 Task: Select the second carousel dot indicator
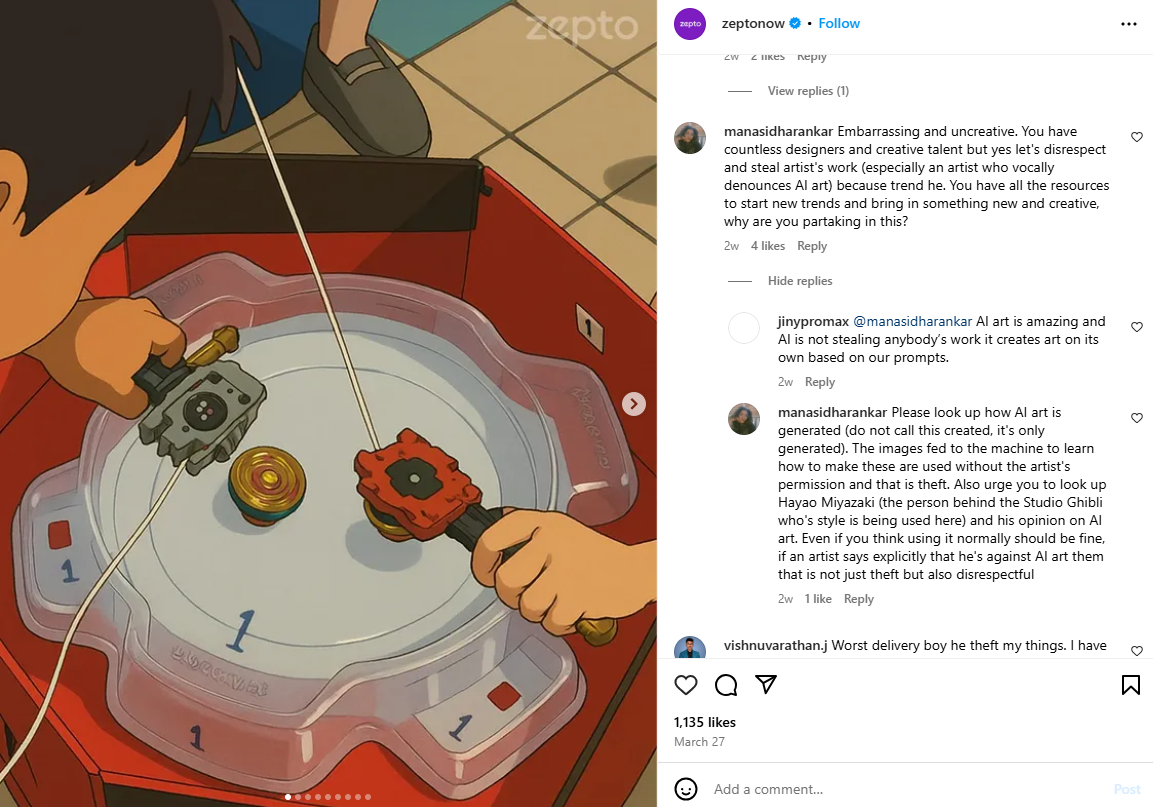point(298,797)
